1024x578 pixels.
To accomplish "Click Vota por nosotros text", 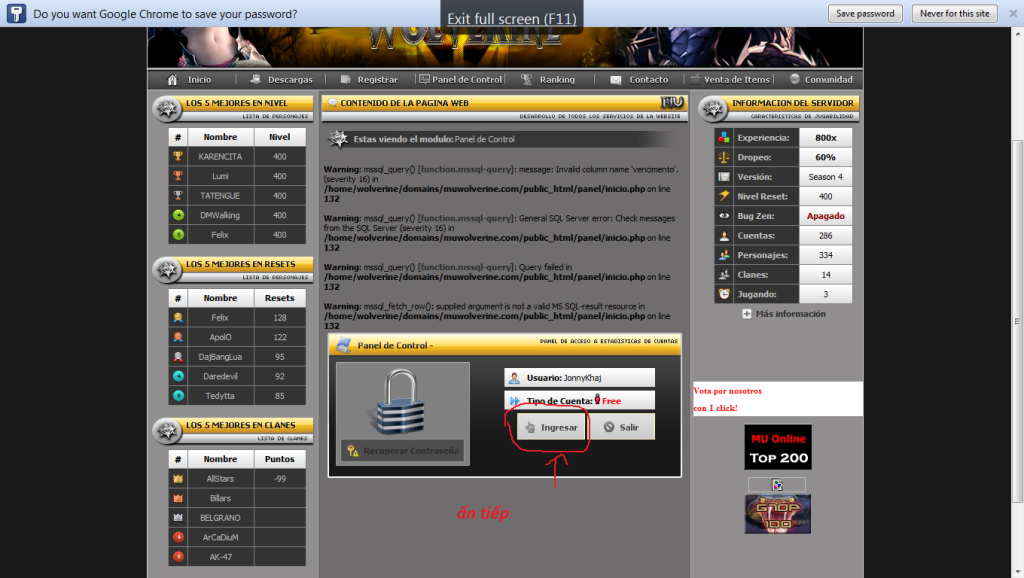I will coord(728,391).
